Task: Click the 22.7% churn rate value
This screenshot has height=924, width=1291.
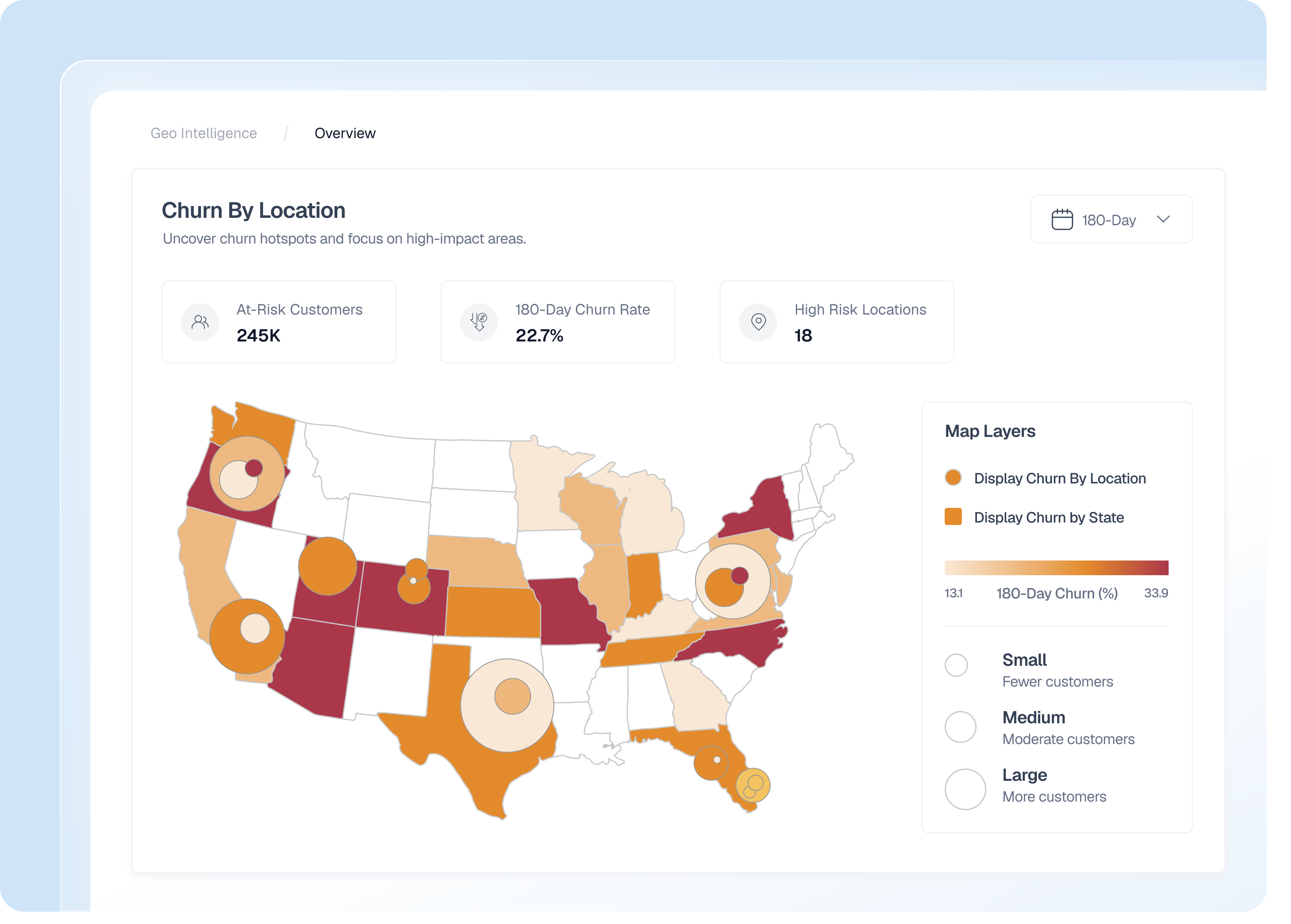Action: (x=539, y=336)
